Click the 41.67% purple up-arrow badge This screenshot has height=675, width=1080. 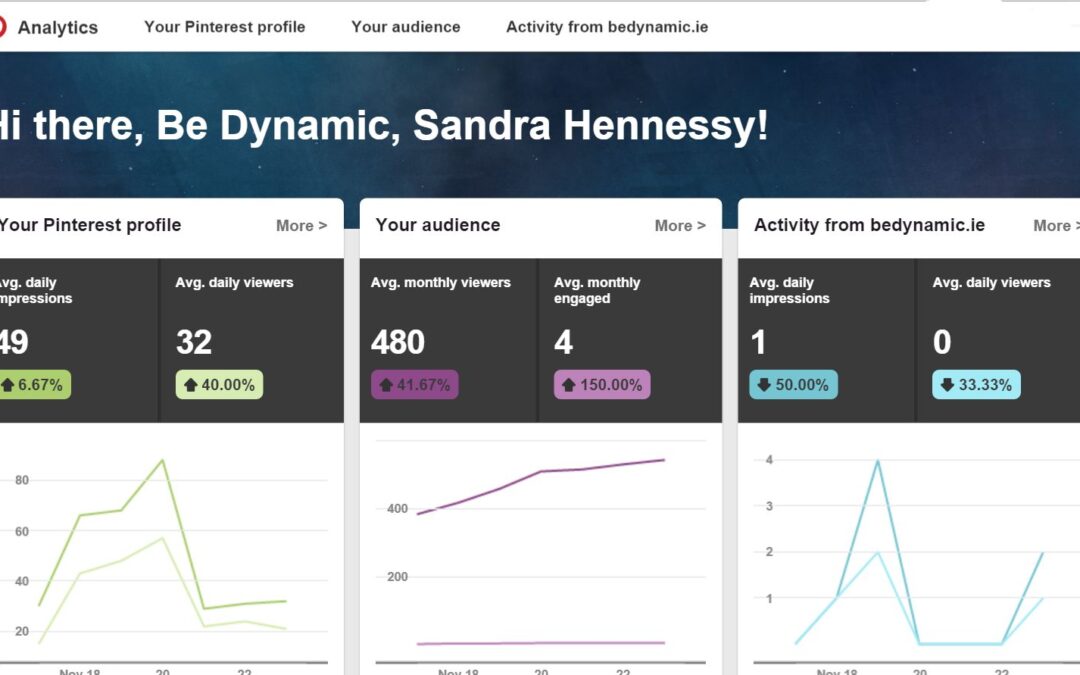(x=415, y=385)
